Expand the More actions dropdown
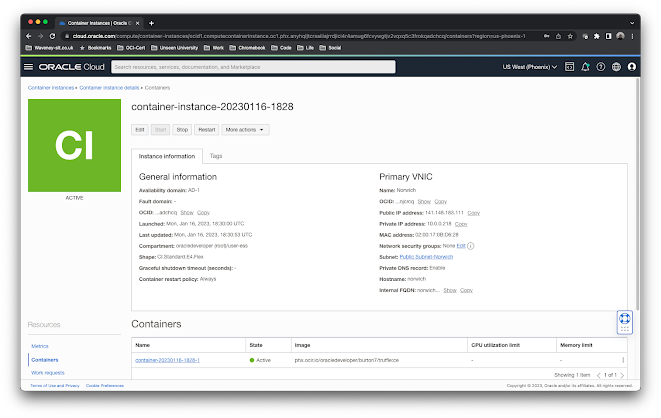The width and height of the screenshot is (661, 418). [245, 130]
